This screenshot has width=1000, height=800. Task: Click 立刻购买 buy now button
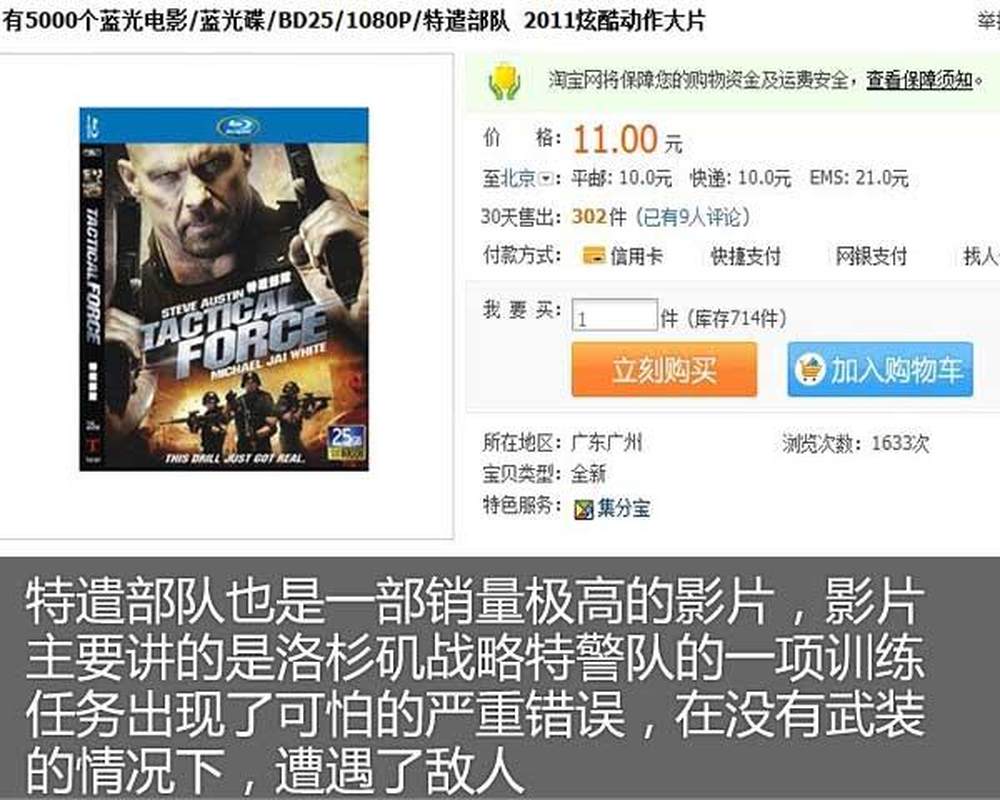[664, 369]
